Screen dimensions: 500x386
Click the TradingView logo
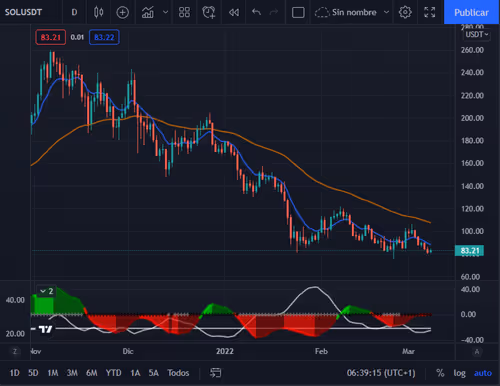pos(45,329)
